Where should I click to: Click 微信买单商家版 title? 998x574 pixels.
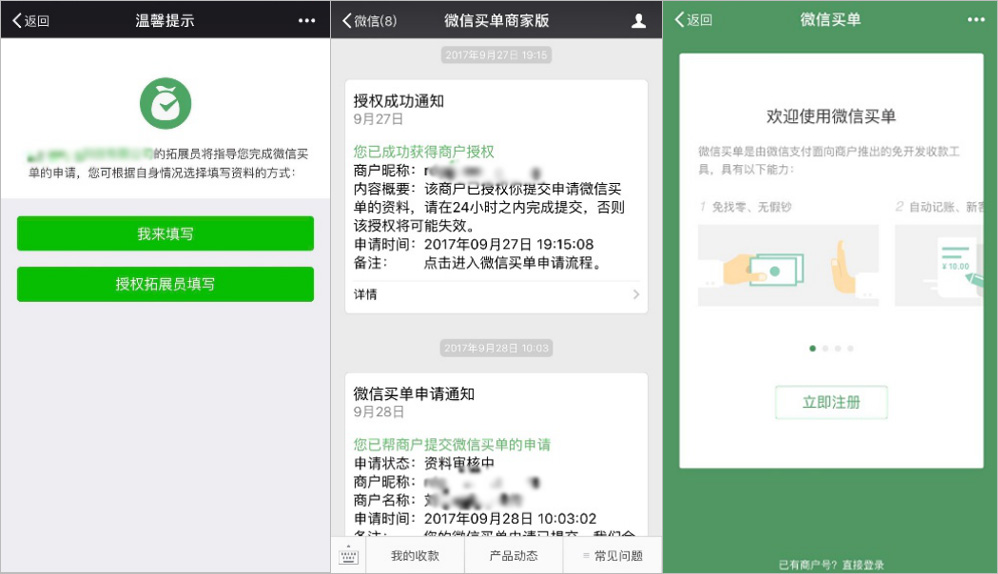[x=496, y=20]
